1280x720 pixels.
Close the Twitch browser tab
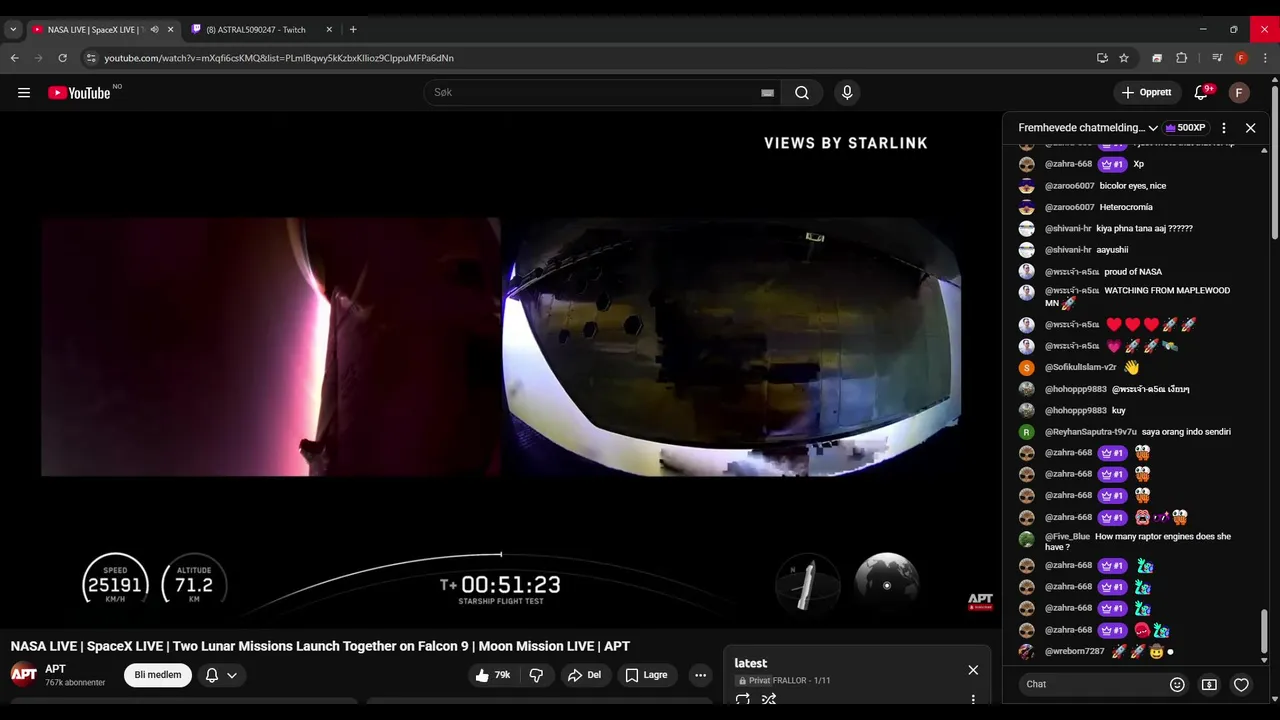[329, 30]
